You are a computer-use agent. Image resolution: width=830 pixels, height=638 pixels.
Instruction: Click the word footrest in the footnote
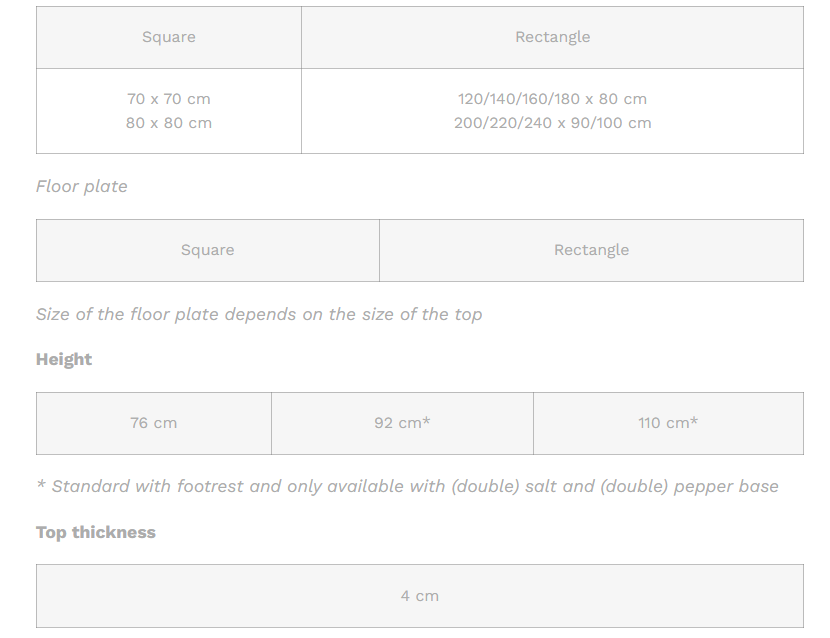(210, 487)
